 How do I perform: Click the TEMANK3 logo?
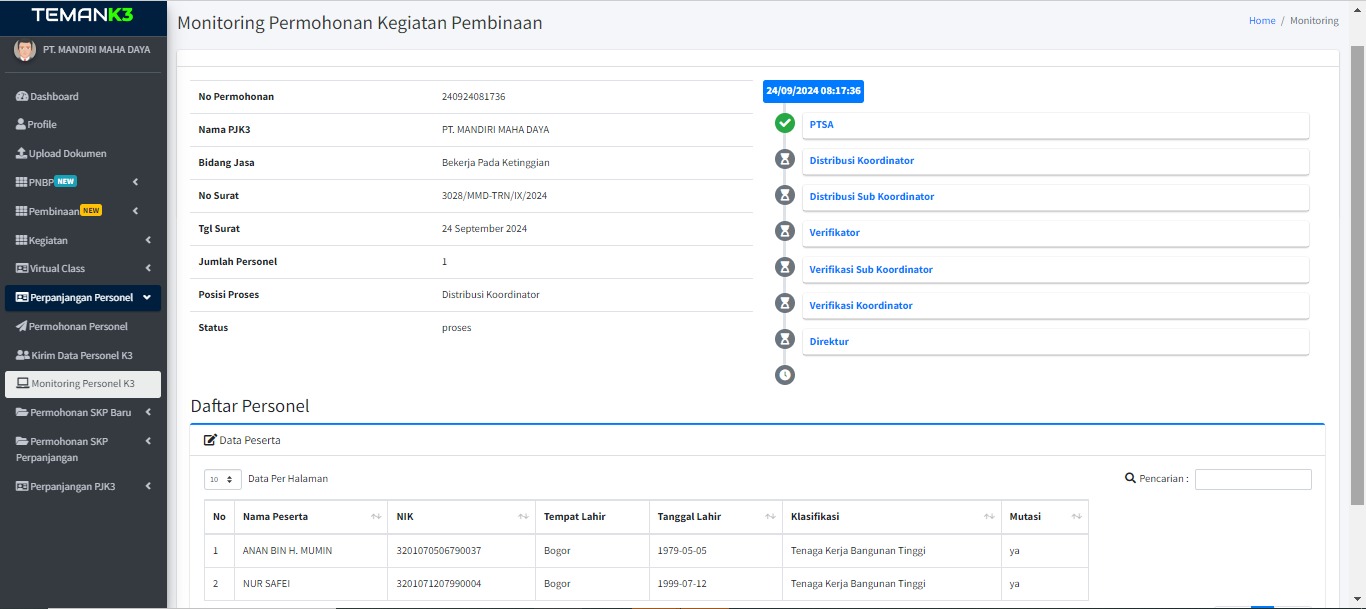(x=83, y=15)
